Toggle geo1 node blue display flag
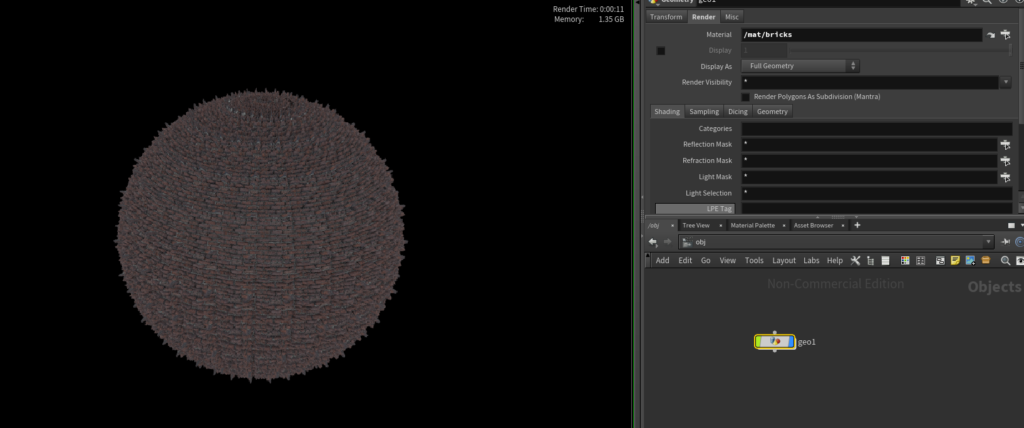Viewport: 1024px width, 428px height. 792,342
